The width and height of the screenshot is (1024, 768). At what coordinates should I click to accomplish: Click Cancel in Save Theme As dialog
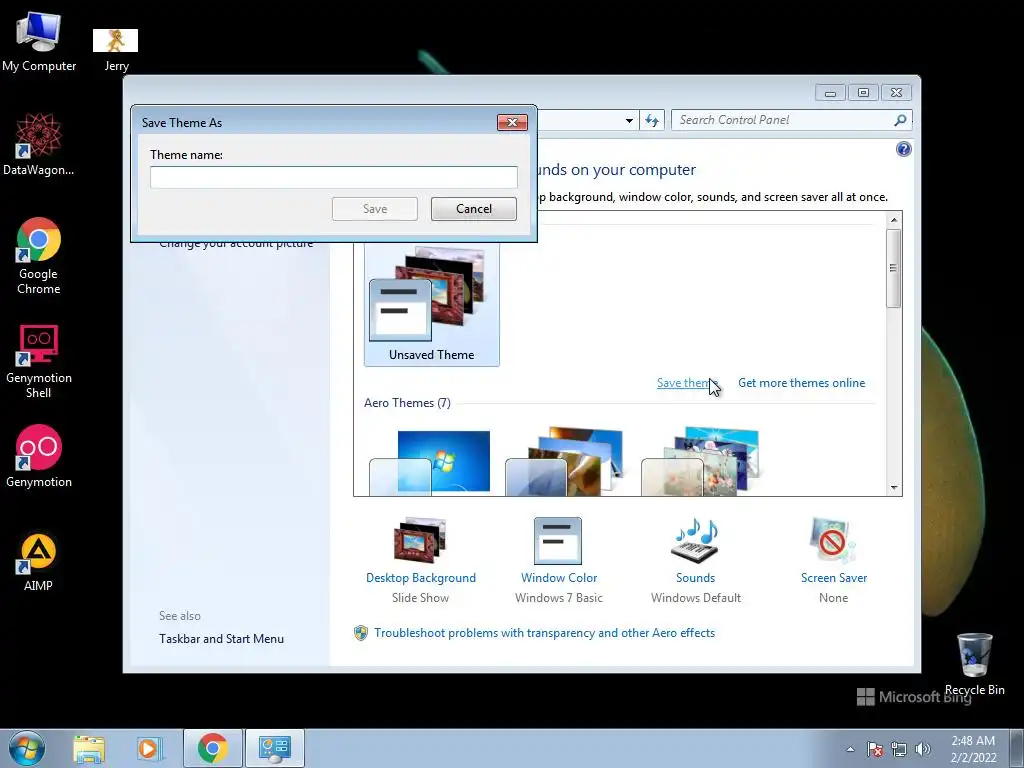tap(473, 209)
